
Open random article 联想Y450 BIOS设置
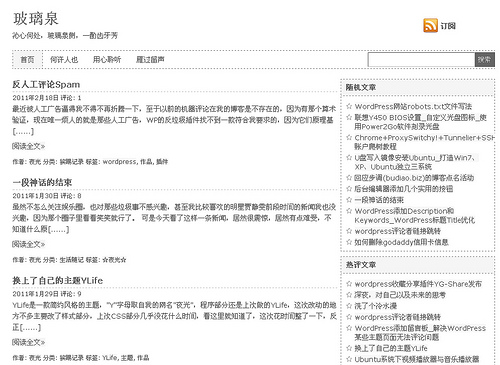click(421, 122)
